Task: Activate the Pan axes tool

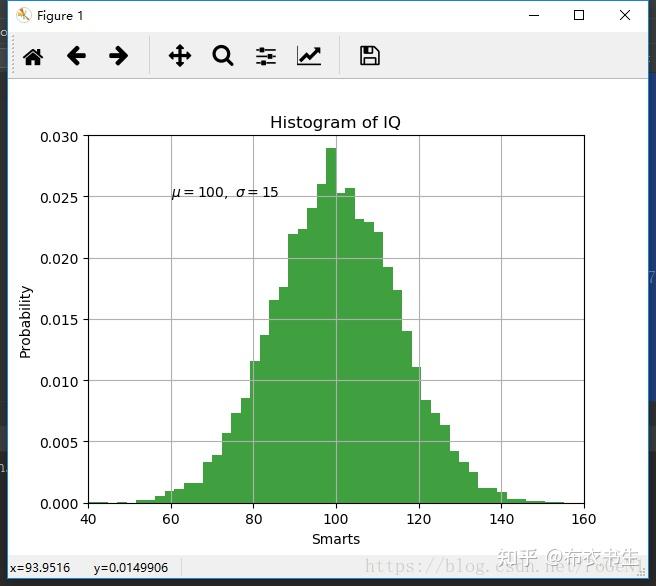Action: pyautogui.click(x=180, y=56)
